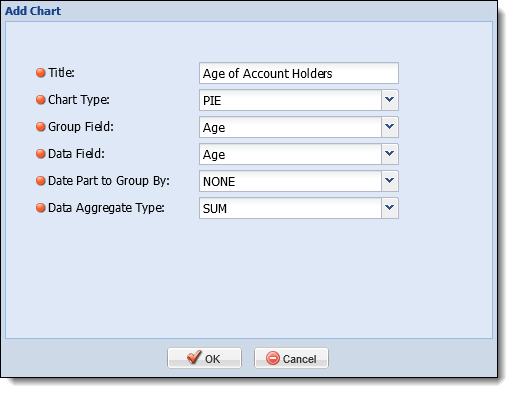This screenshot has height=393, width=513.
Task: Open the Data Aggregate Type dropdown arrow
Action: point(390,208)
